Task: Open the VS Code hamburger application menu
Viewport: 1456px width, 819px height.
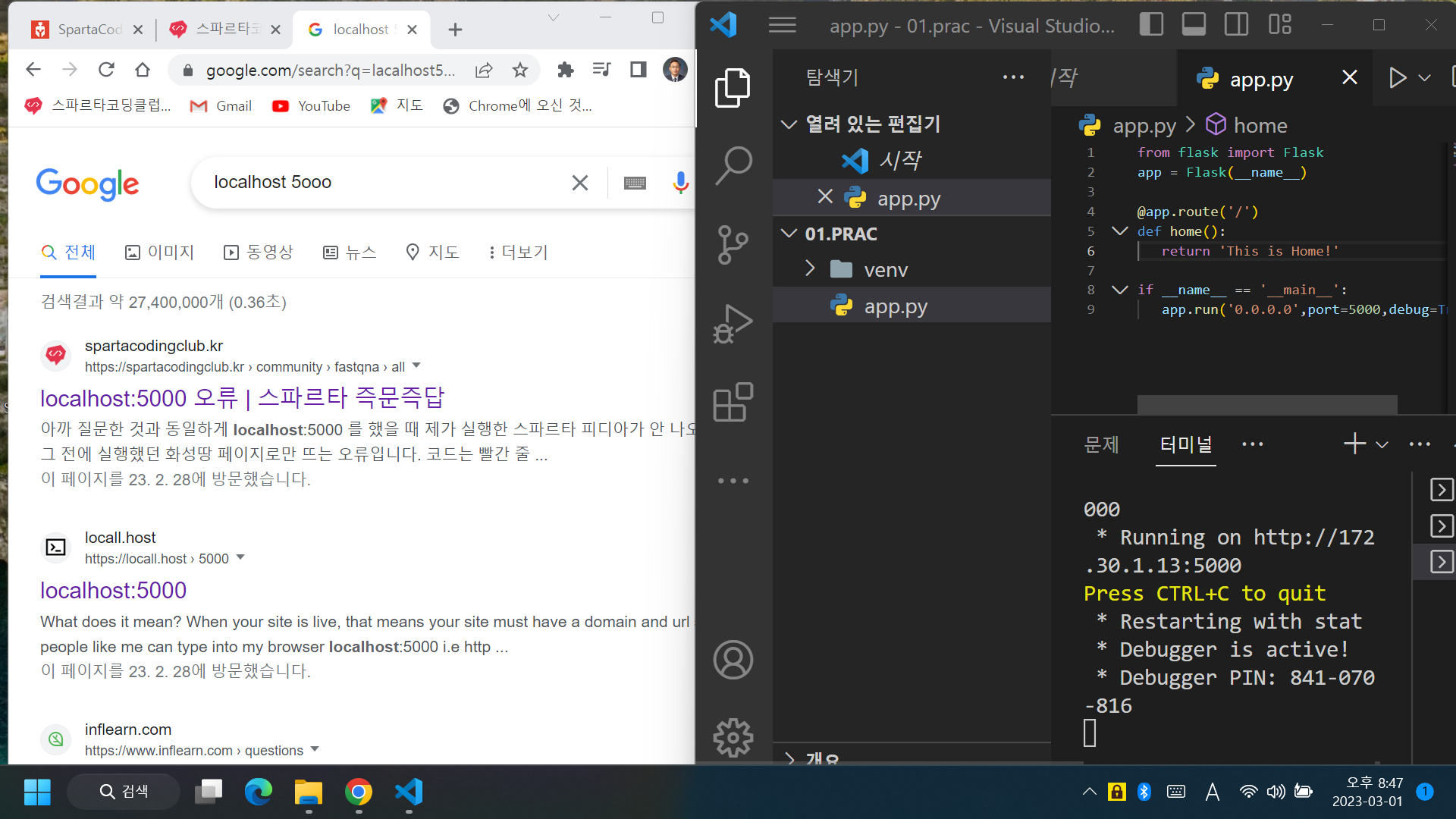Action: click(x=782, y=26)
